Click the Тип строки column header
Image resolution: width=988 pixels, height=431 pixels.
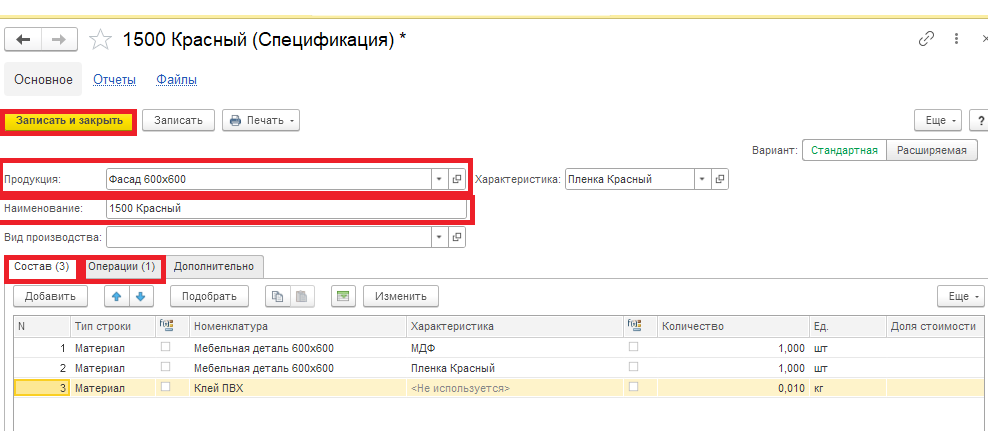pyautogui.click(x=112, y=326)
